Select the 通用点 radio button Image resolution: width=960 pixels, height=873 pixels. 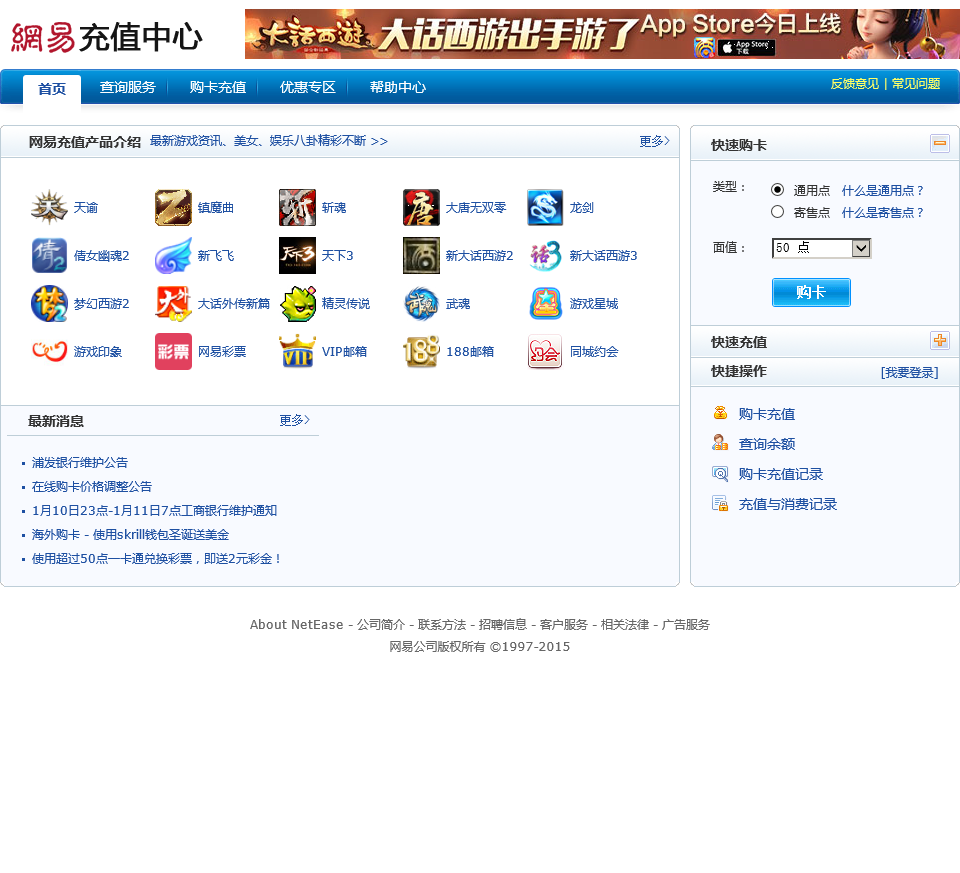[x=778, y=190]
